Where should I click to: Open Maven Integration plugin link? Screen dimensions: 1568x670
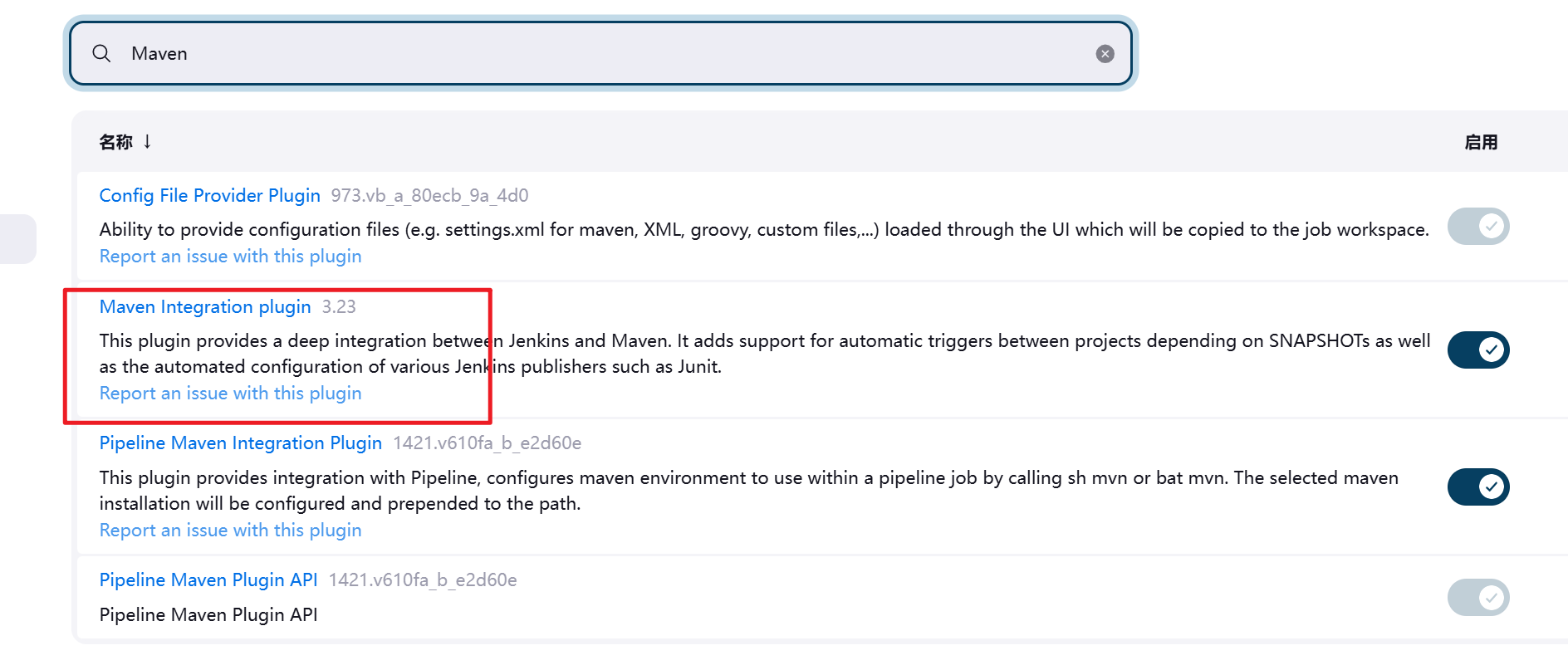coord(205,306)
